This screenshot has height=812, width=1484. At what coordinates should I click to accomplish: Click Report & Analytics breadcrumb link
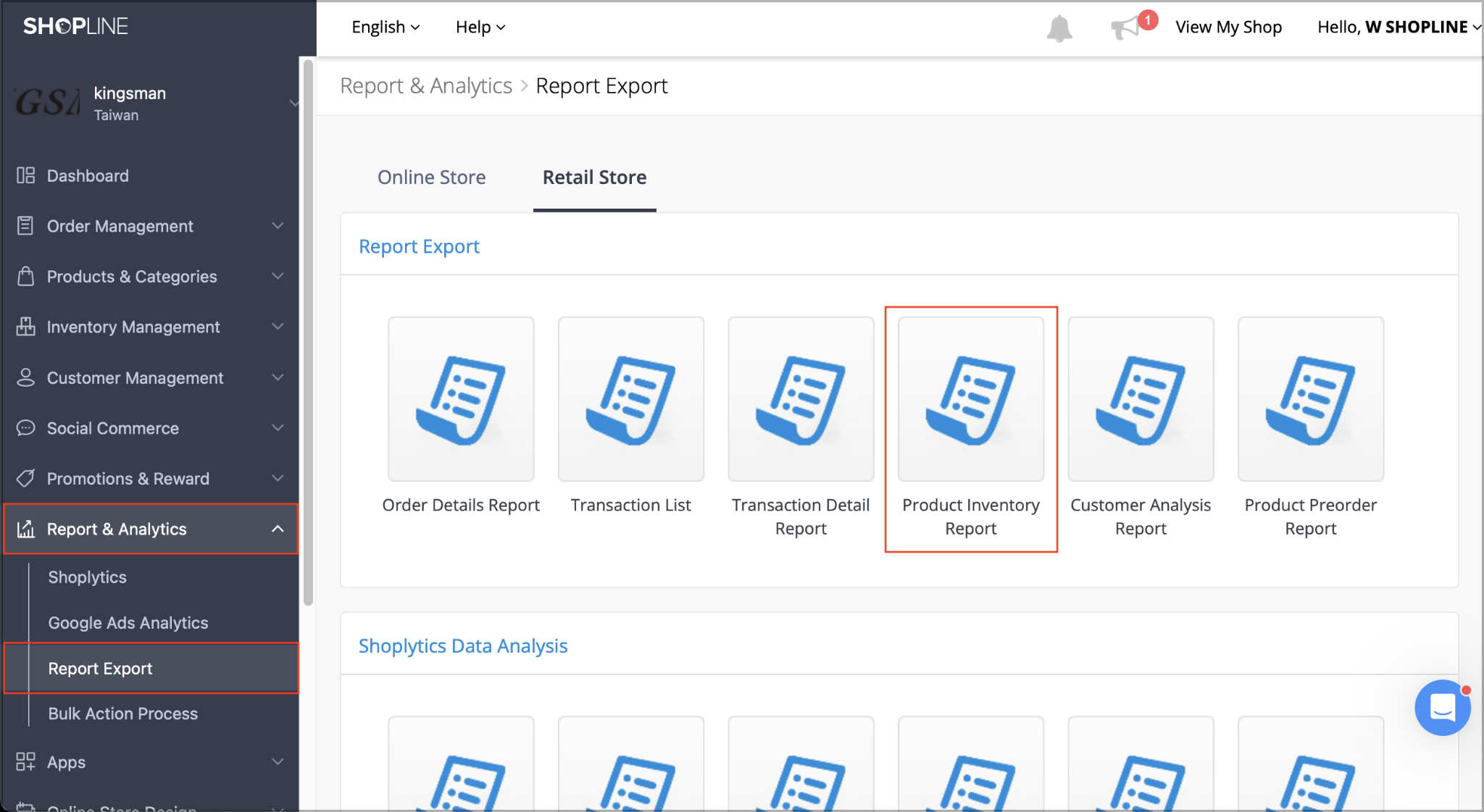[x=426, y=85]
